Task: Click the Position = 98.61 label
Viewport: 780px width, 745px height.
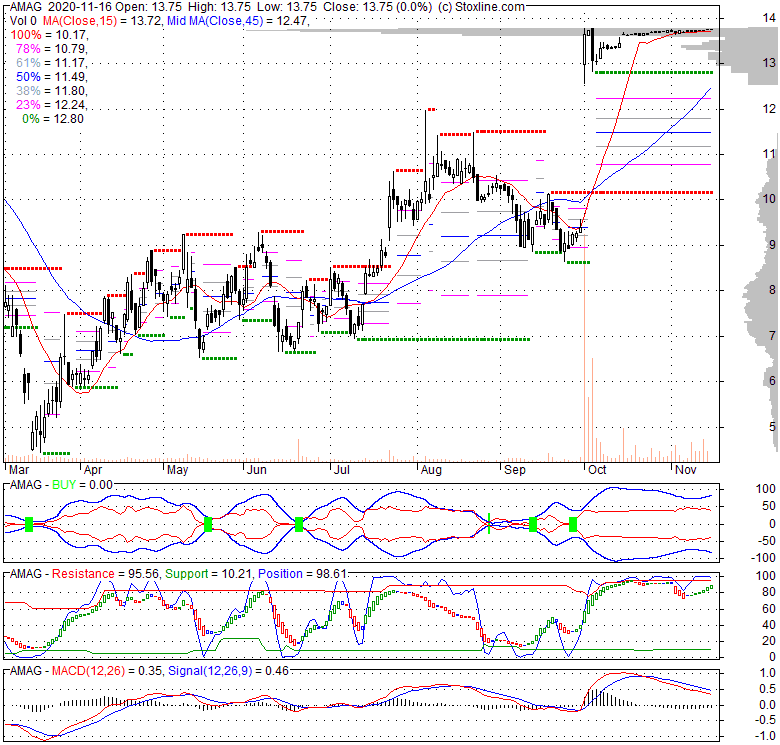Action: coord(302,573)
